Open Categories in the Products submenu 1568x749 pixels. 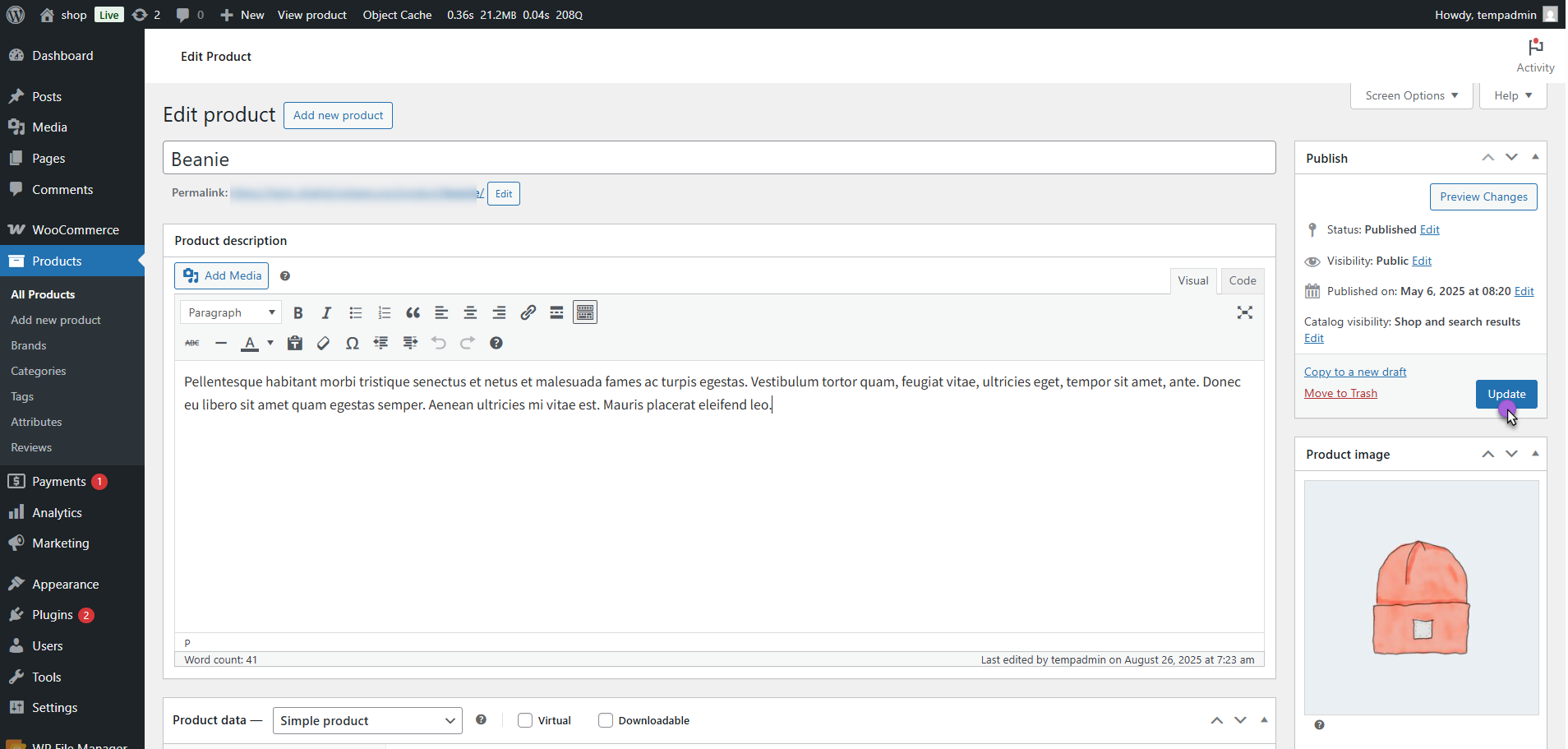click(39, 372)
